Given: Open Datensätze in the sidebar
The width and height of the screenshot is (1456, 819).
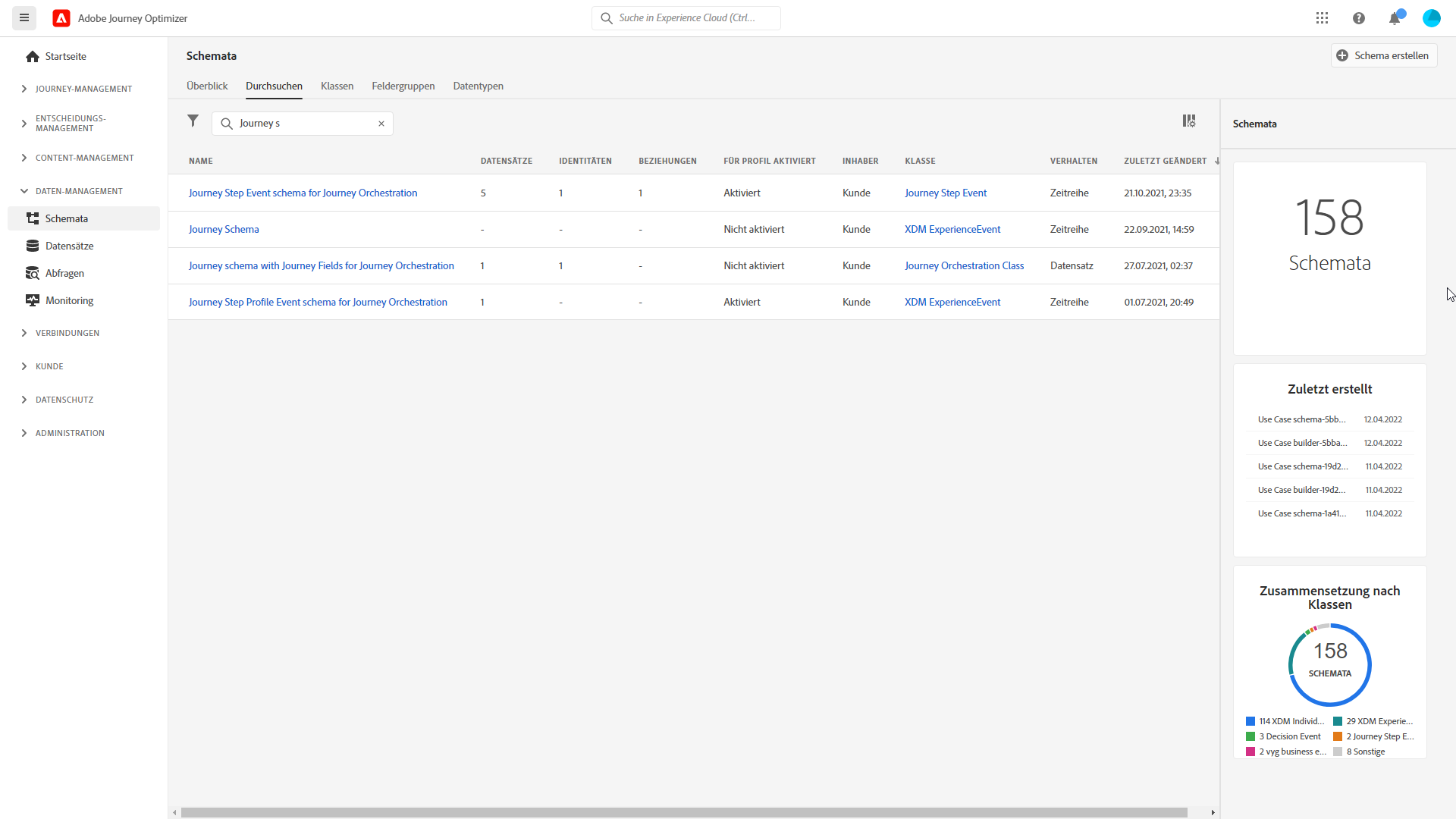Looking at the screenshot, I should (69, 246).
